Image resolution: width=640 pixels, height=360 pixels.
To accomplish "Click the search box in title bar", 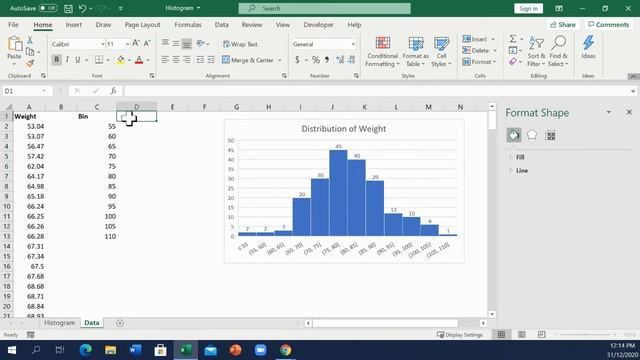I will point(324,8).
